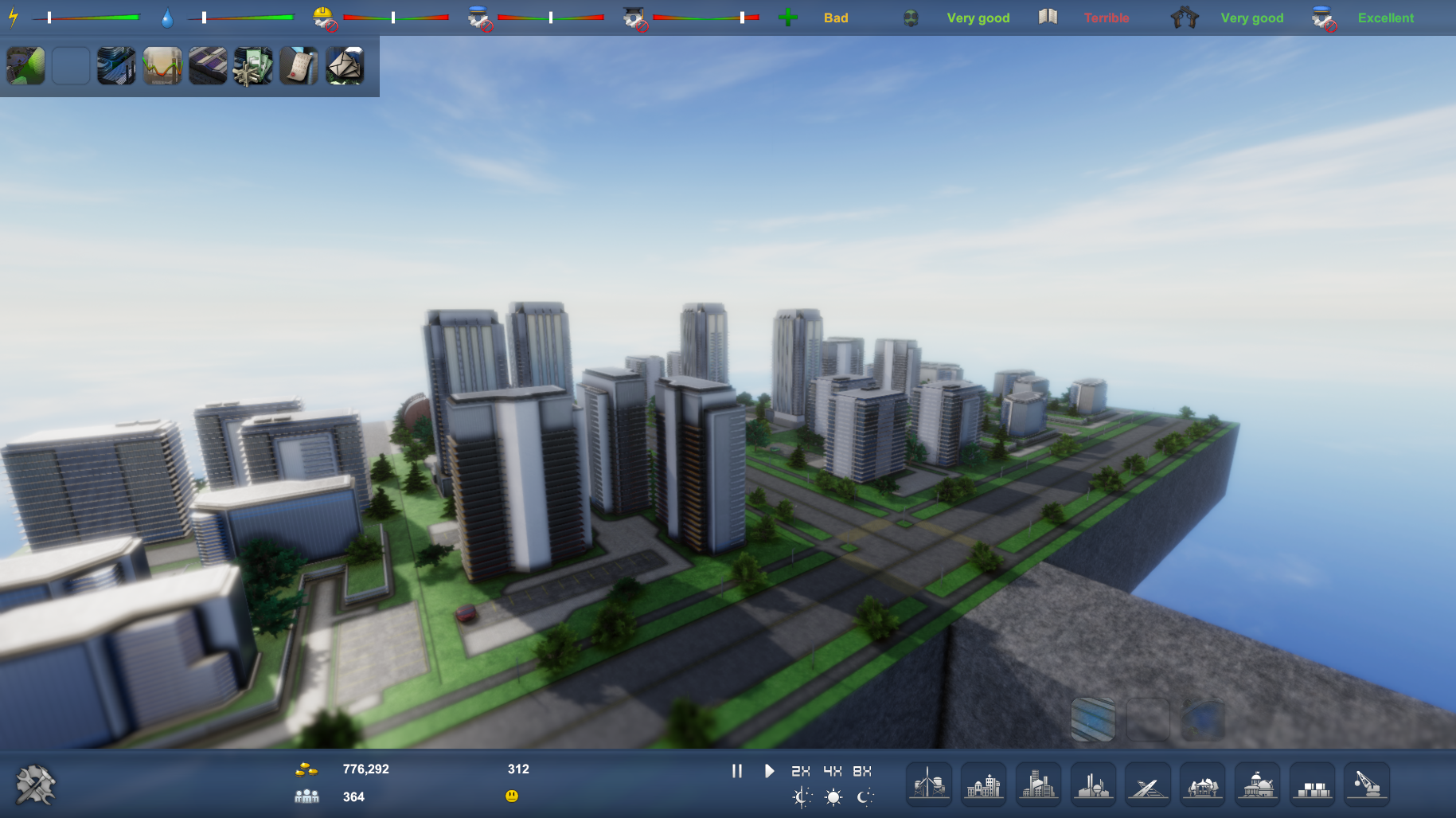1456x818 pixels.
Task: Click the open book education icon
Action: pos(1048,17)
